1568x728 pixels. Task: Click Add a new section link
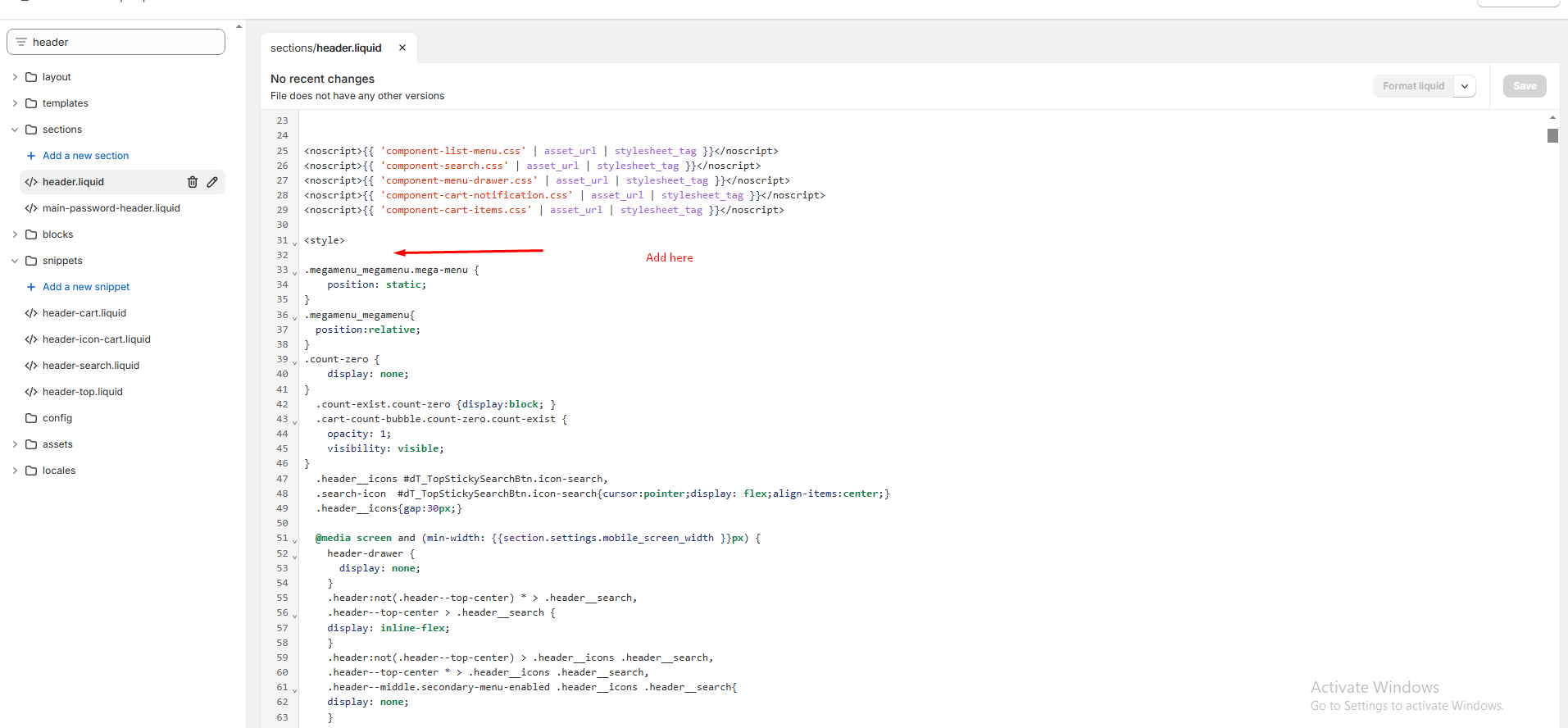click(x=85, y=156)
